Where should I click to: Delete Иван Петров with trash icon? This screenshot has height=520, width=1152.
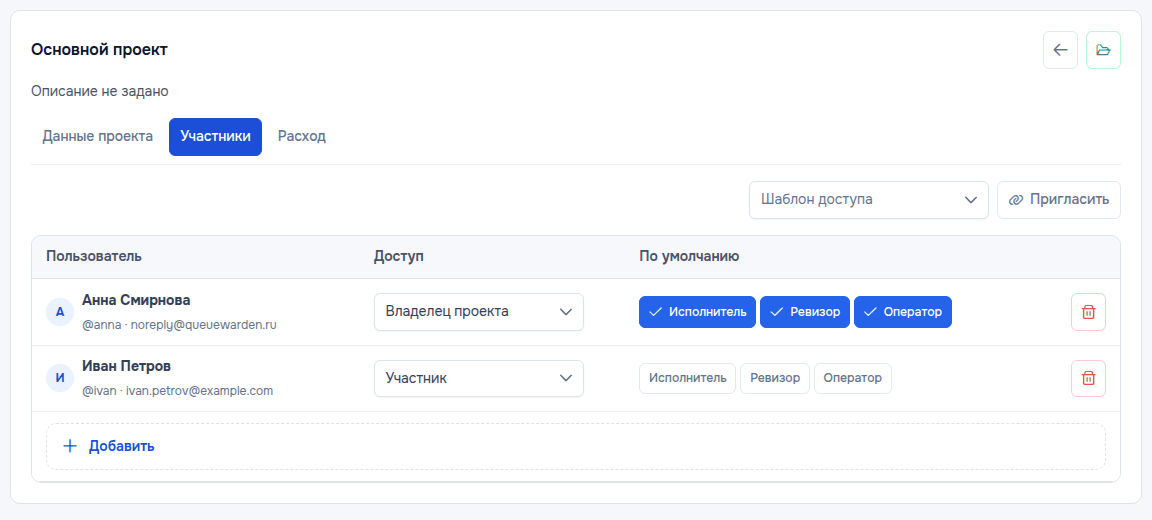1088,378
